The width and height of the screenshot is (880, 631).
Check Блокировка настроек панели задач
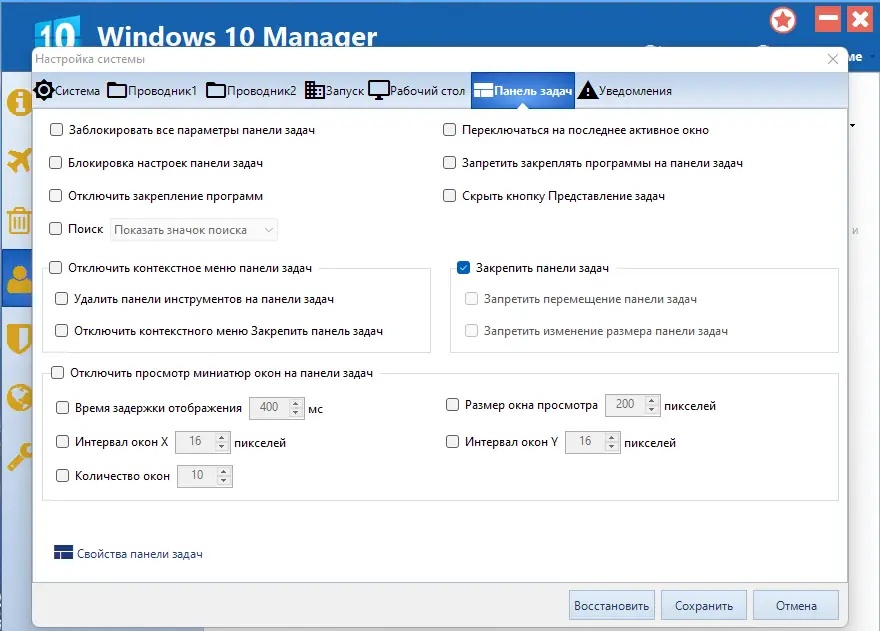56,163
